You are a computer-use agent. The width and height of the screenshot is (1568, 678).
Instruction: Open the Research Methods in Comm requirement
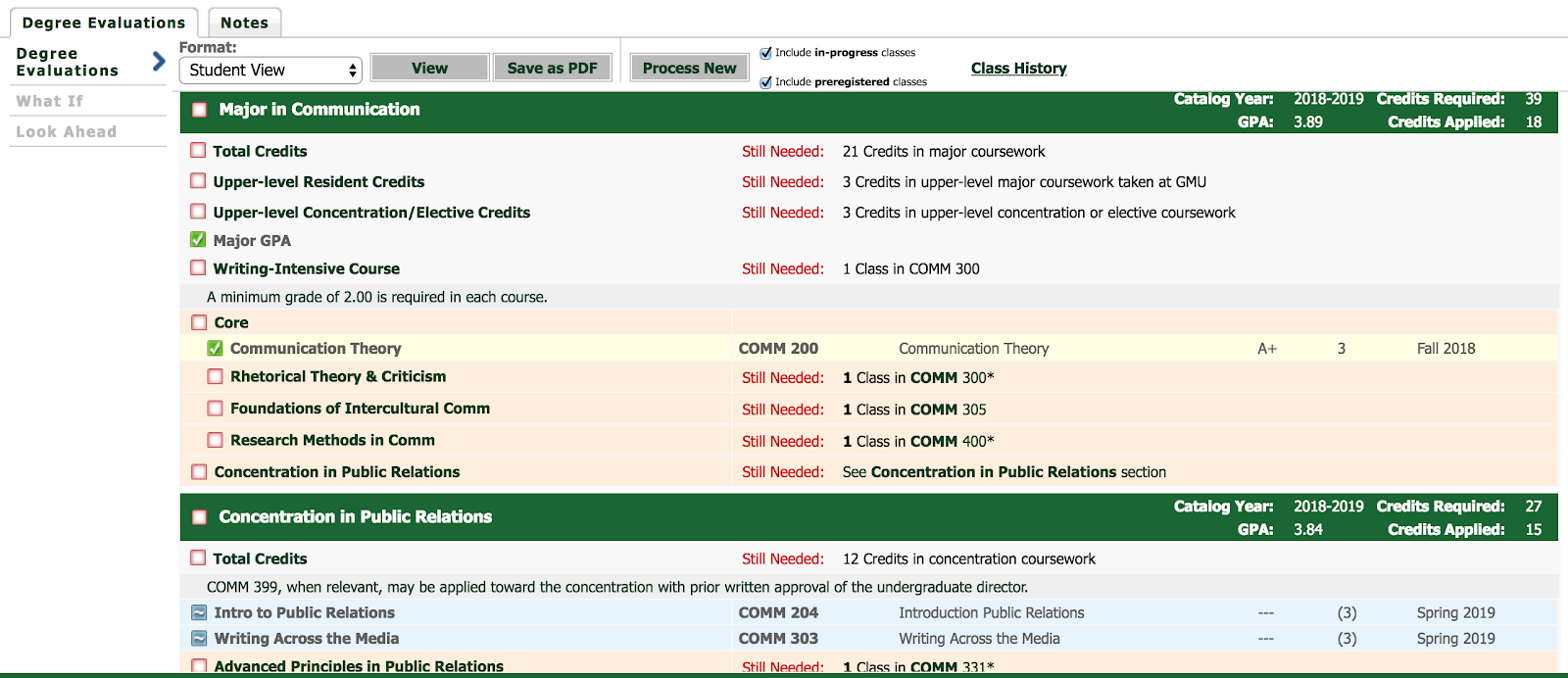coord(332,441)
